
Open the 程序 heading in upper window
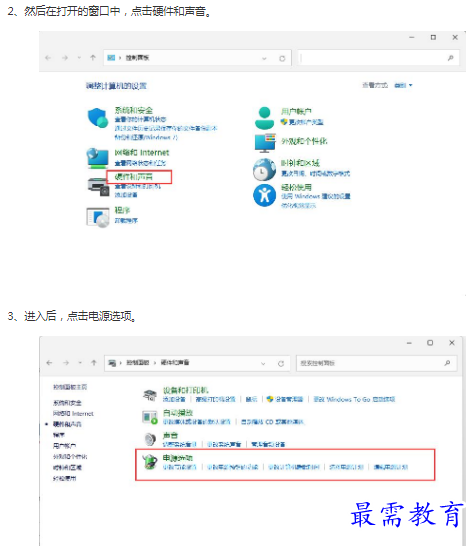(x=122, y=210)
